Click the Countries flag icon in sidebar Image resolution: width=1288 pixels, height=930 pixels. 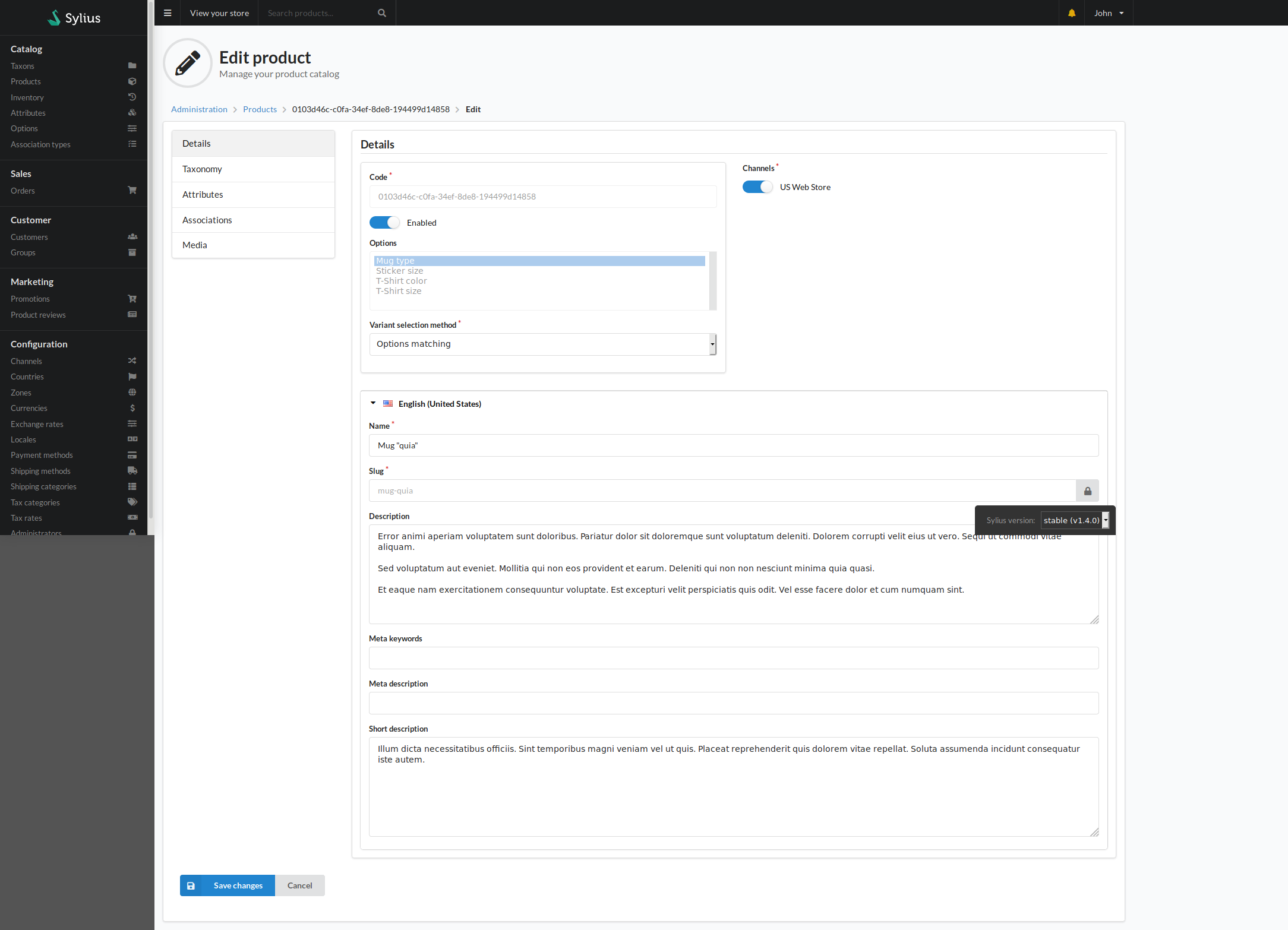pyautogui.click(x=132, y=377)
